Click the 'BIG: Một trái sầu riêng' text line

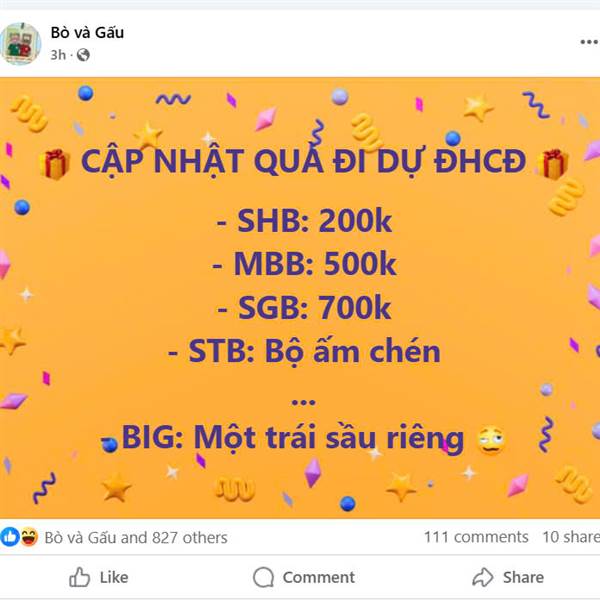click(x=292, y=437)
